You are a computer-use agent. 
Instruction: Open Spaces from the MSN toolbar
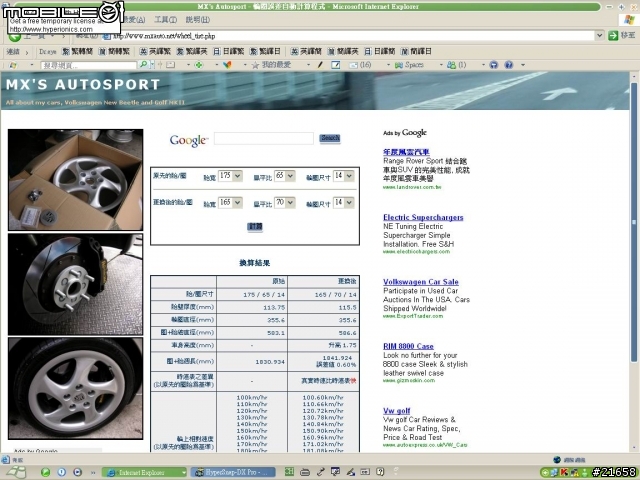(x=409, y=65)
